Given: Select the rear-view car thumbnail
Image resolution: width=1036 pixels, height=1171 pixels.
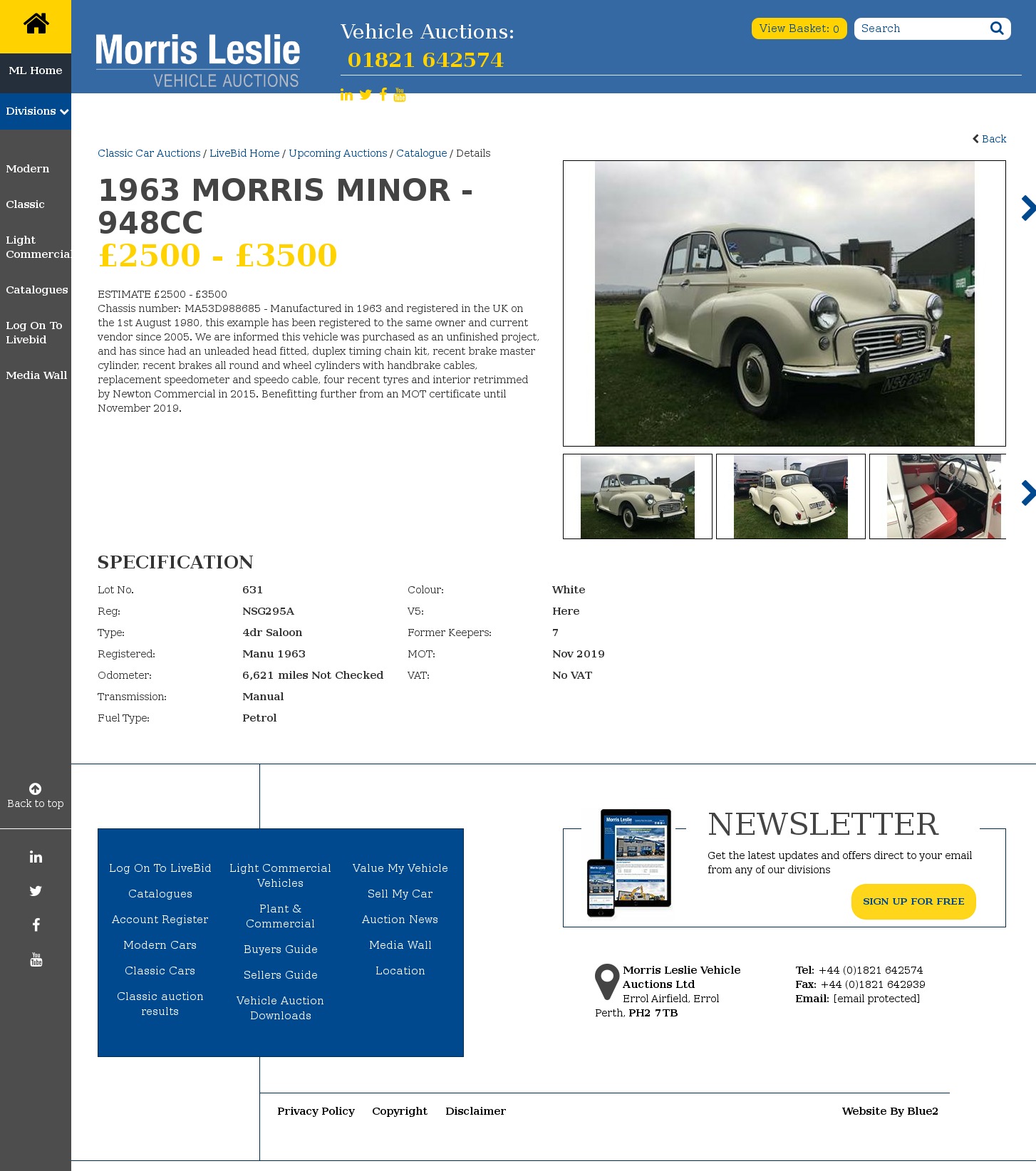Looking at the screenshot, I should [791, 496].
